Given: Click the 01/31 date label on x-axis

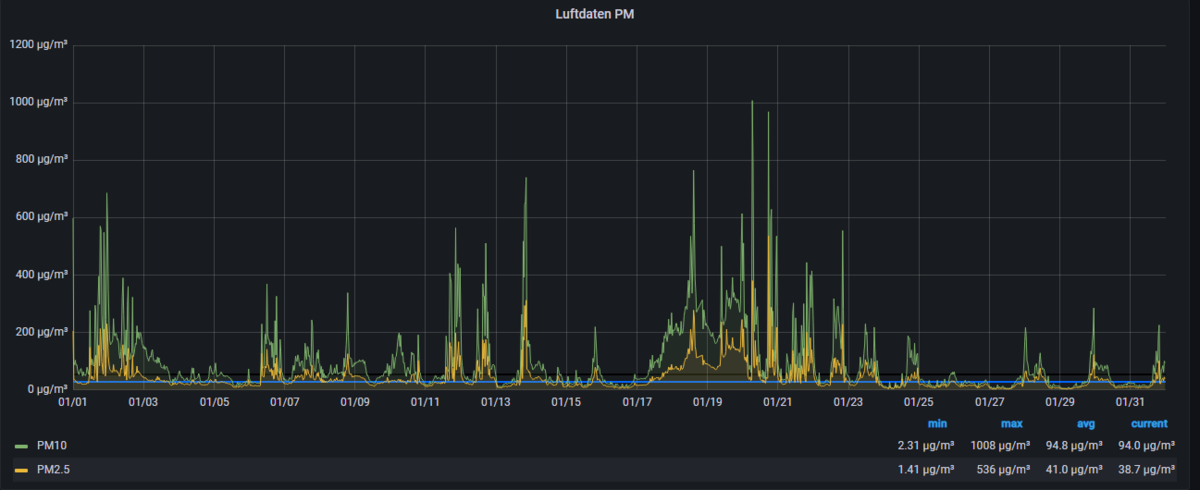Looking at the screenshot, I should click(x=1130, y=402).
